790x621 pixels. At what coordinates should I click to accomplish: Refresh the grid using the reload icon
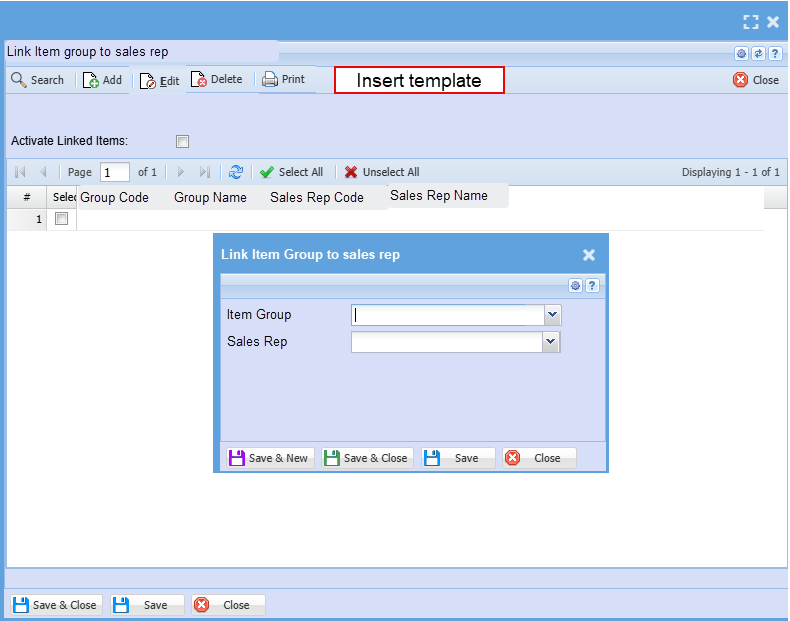[236, 172]
